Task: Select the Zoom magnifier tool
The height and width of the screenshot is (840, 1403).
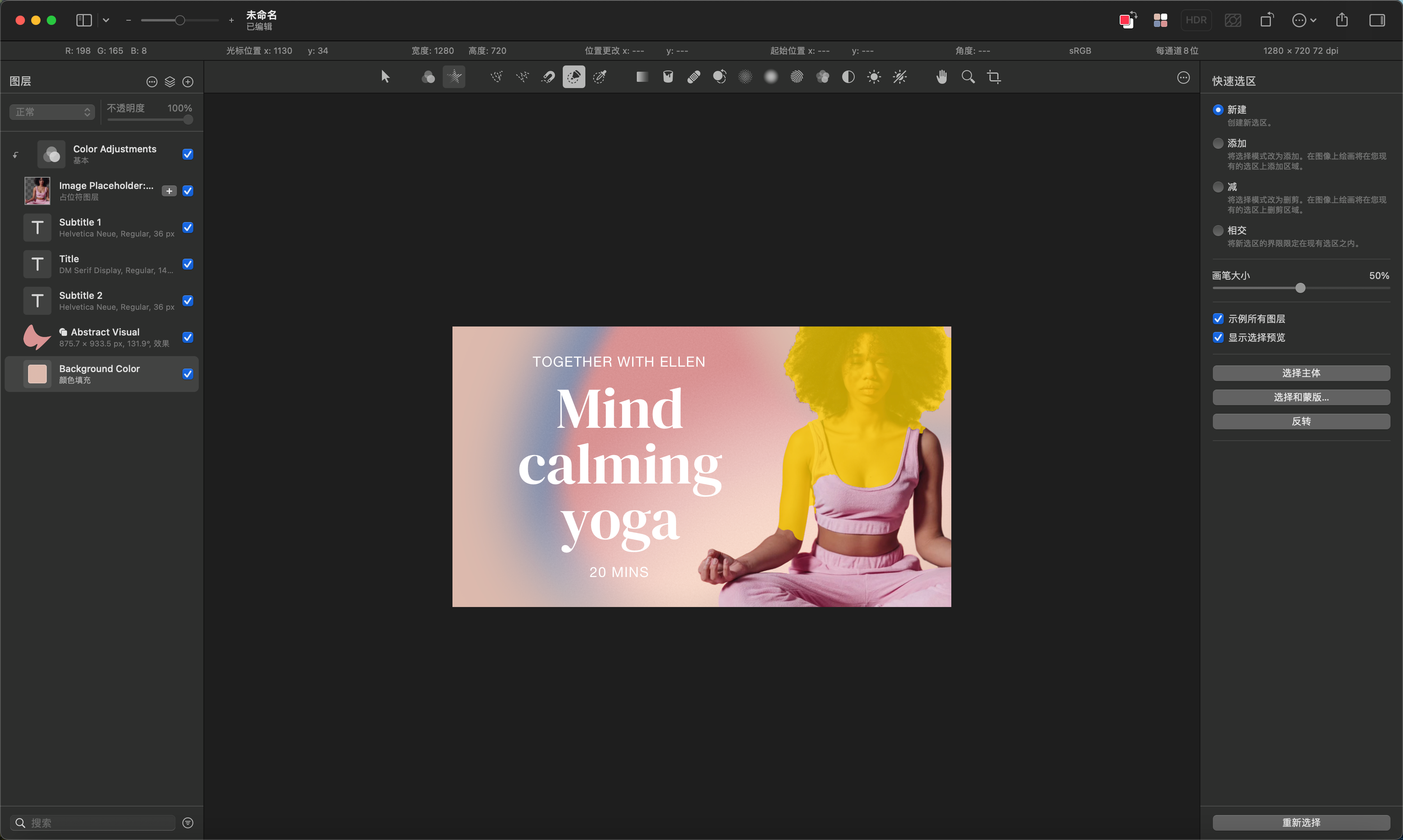Action: coord(968,76)
